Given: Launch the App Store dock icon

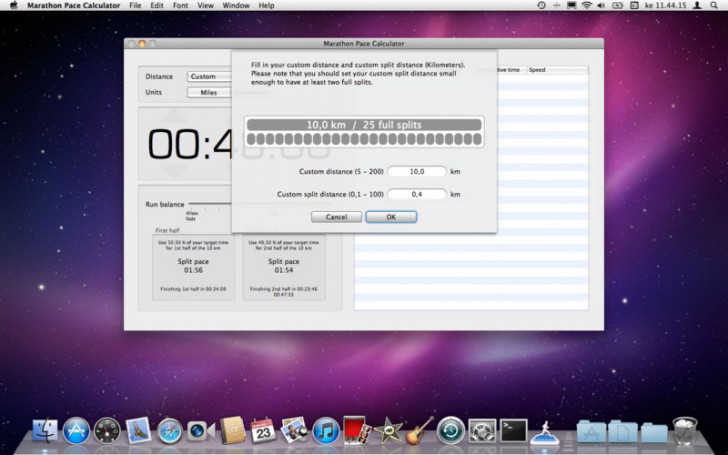Looking at the screenshot, I should pos(76,431).
